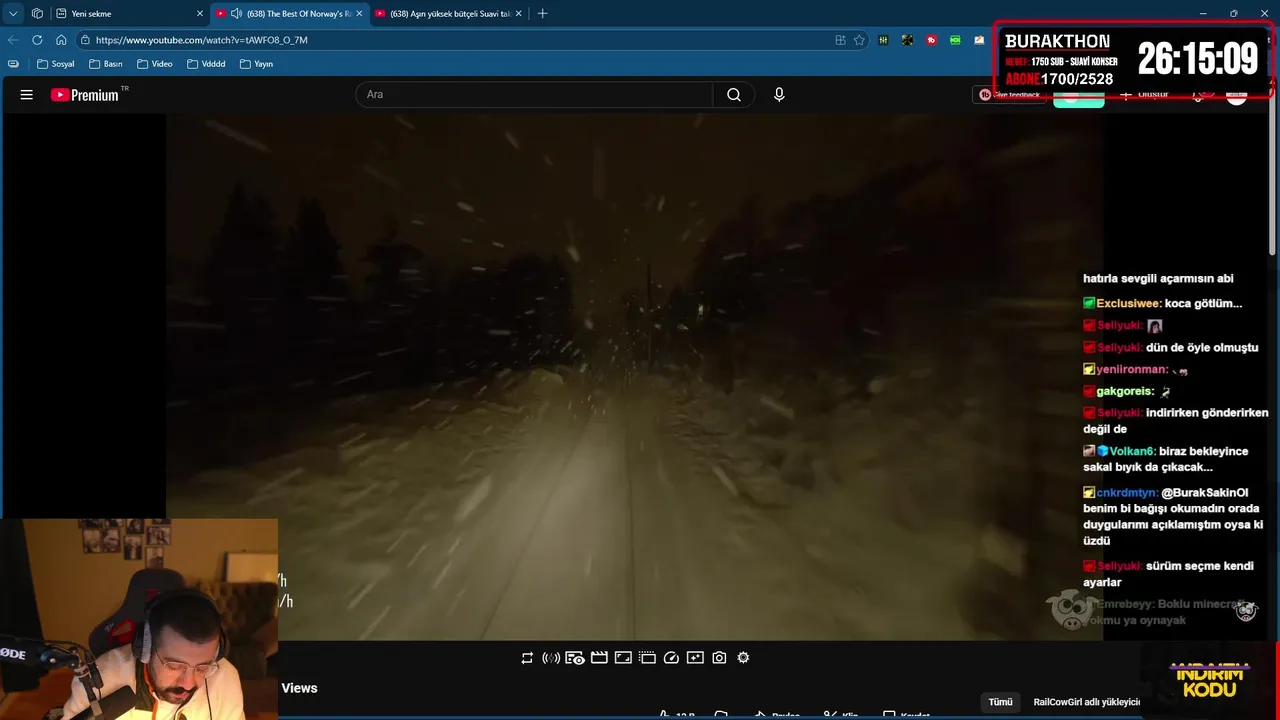The image size is (1280, 720).
Task: Click the white-orange extension icon in toolbar
Action: coord(979,40)
